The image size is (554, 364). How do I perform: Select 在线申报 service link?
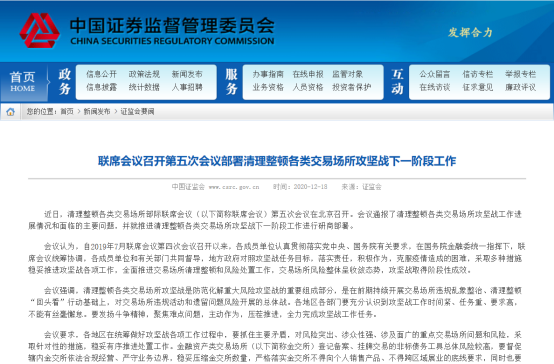(308, 74)
